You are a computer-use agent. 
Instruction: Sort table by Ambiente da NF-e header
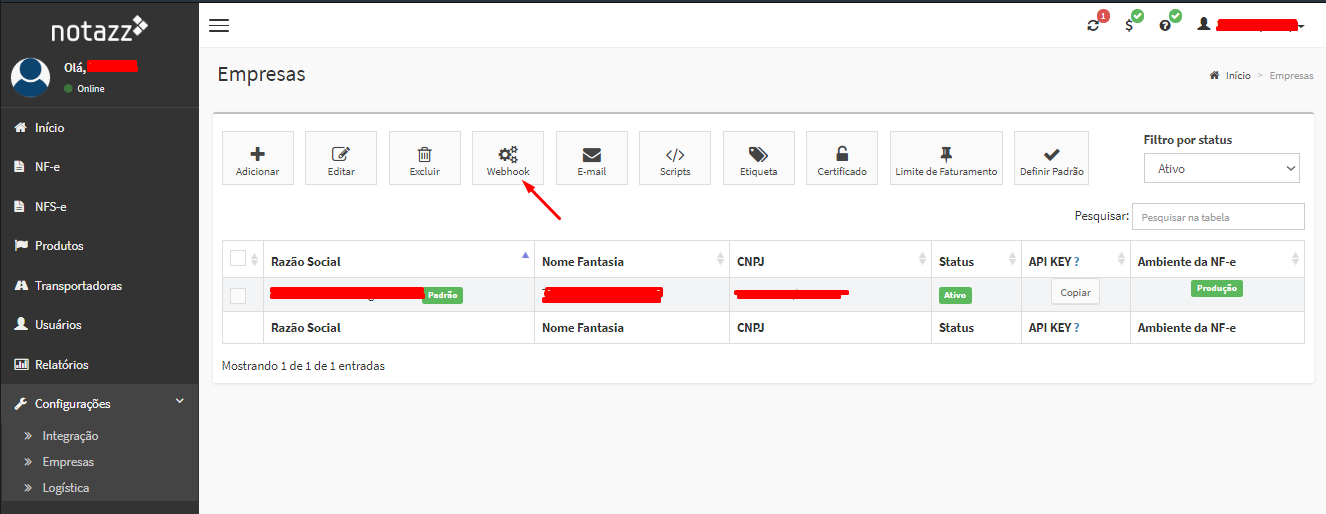pyautogui.click(x=1217, y=261)
